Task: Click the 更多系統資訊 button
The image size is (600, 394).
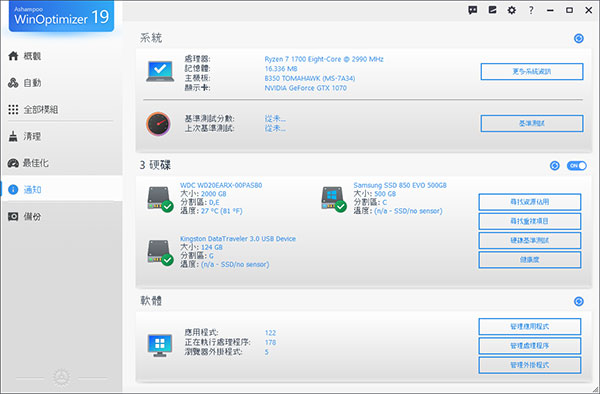Action: click(532, 72)
